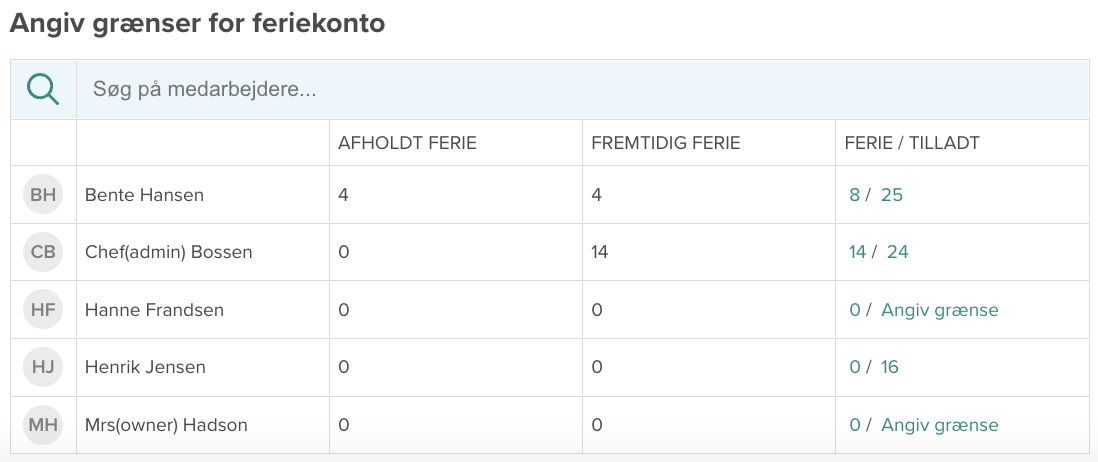1098x462 pixels.
Task: Select the Bente Hansen name cell
Action: (x=144, y=195)
